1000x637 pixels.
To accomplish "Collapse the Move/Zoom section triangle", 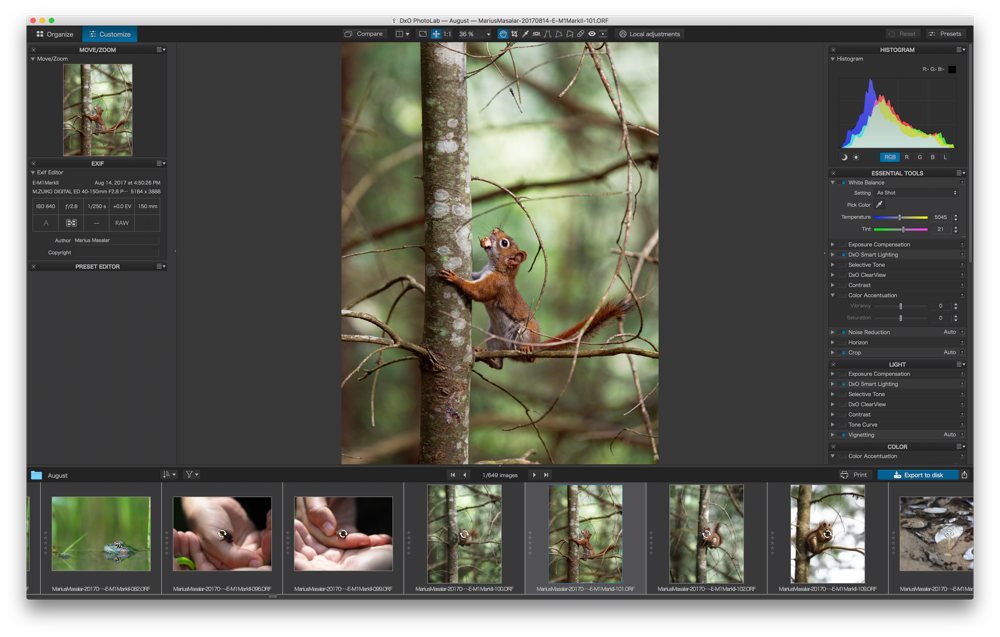I will pos(33,59).
